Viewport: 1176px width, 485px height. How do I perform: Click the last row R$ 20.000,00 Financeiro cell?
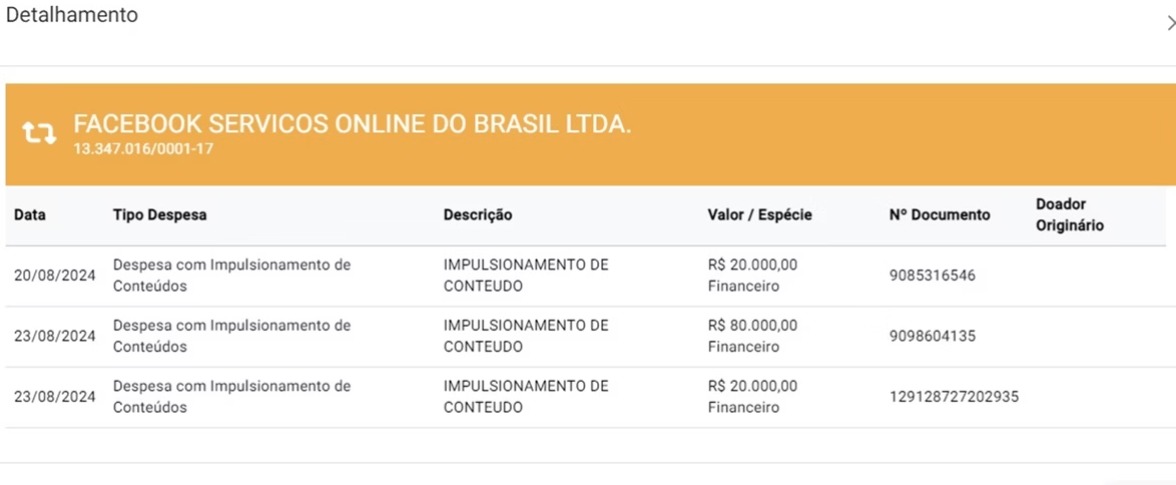(x=753, y=397)
